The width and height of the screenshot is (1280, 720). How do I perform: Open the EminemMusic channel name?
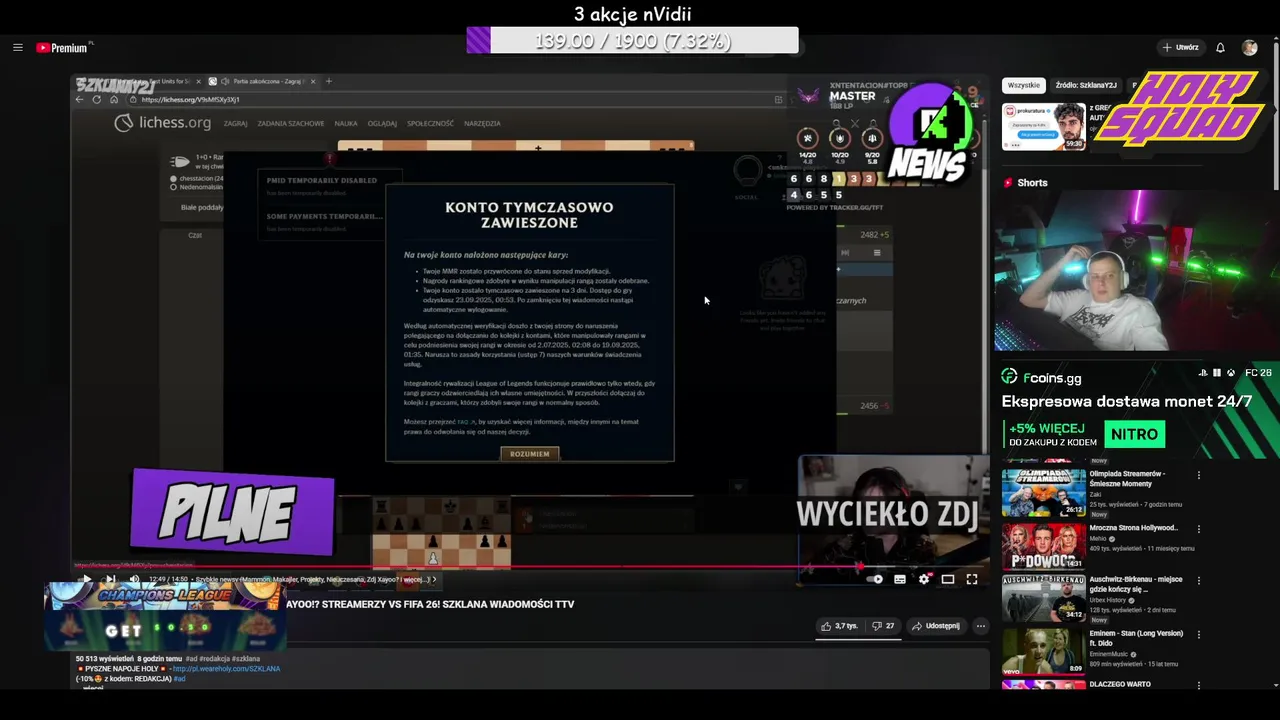coord(1110,654)
